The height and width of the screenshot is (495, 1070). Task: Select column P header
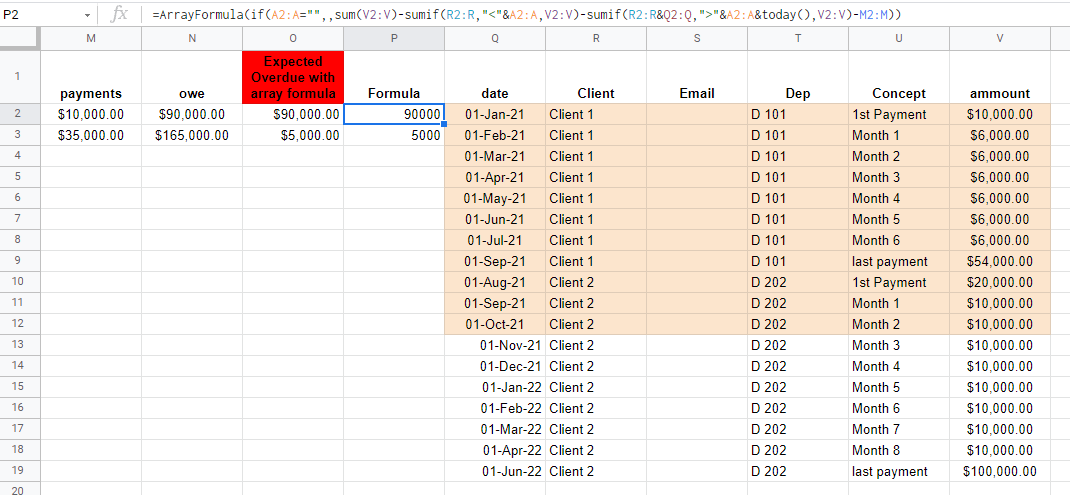coord(394,39)
